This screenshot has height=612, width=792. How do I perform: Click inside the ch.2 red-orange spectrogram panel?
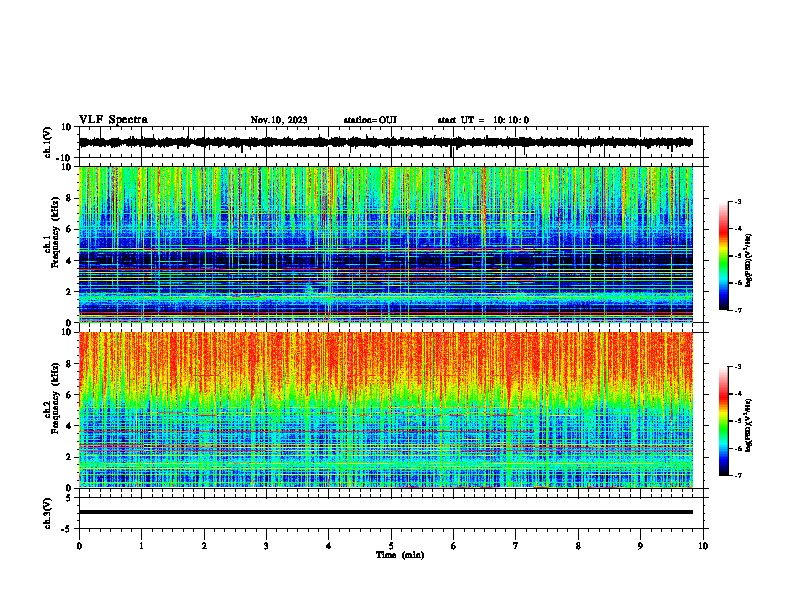pos(386,410)
